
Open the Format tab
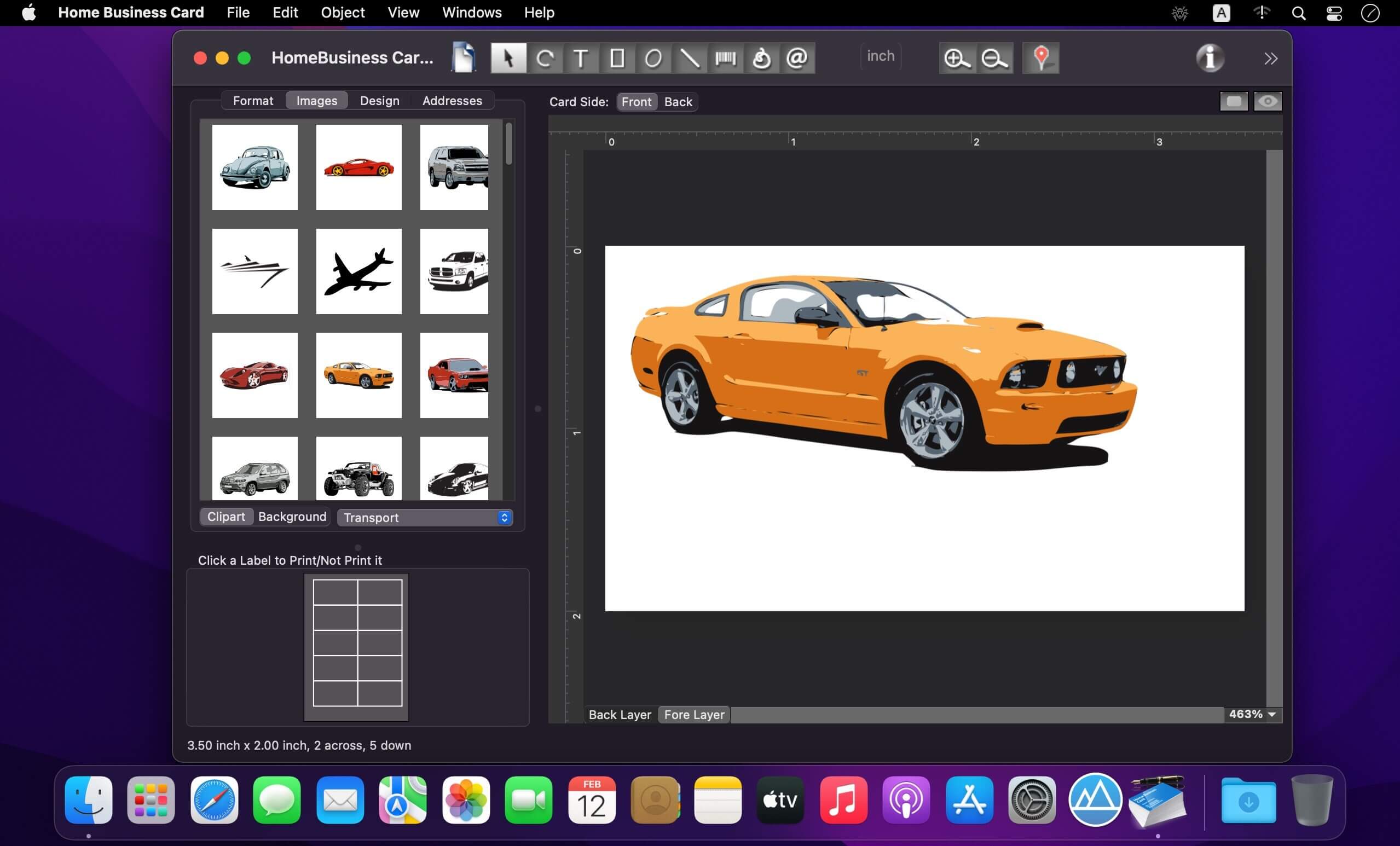[x=253, y=101]
